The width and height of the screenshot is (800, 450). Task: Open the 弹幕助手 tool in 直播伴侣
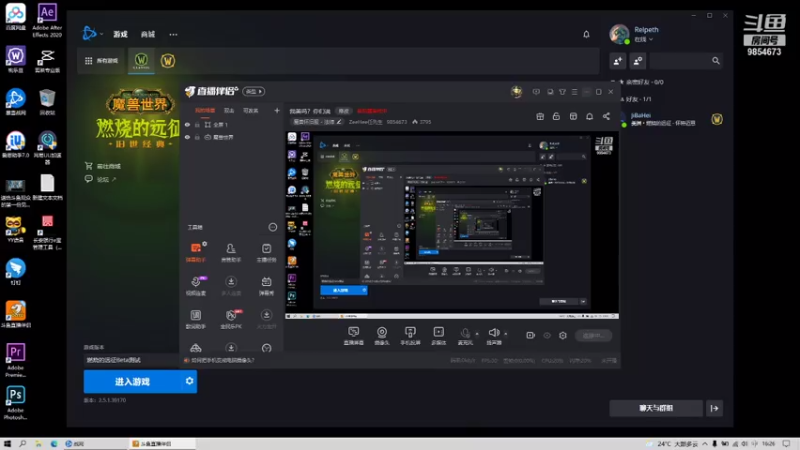[x=195, y=252]
